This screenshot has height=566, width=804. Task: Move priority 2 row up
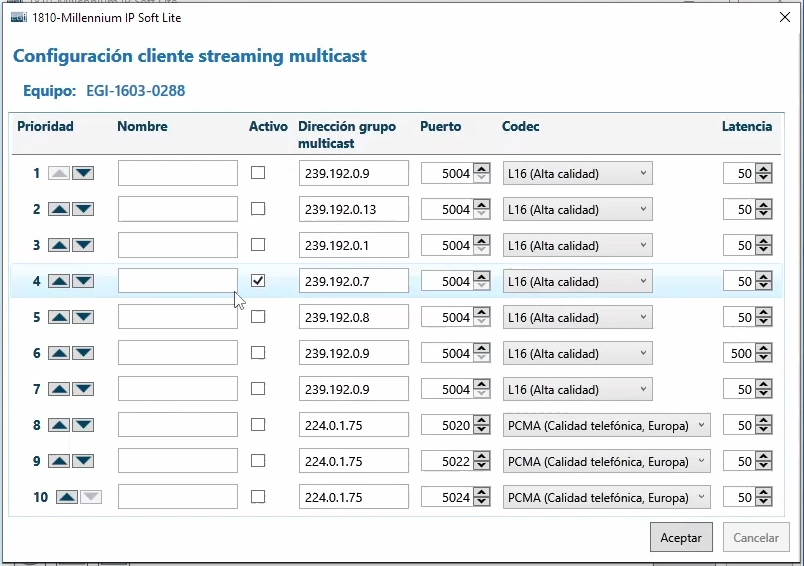(x=59, y=209)
